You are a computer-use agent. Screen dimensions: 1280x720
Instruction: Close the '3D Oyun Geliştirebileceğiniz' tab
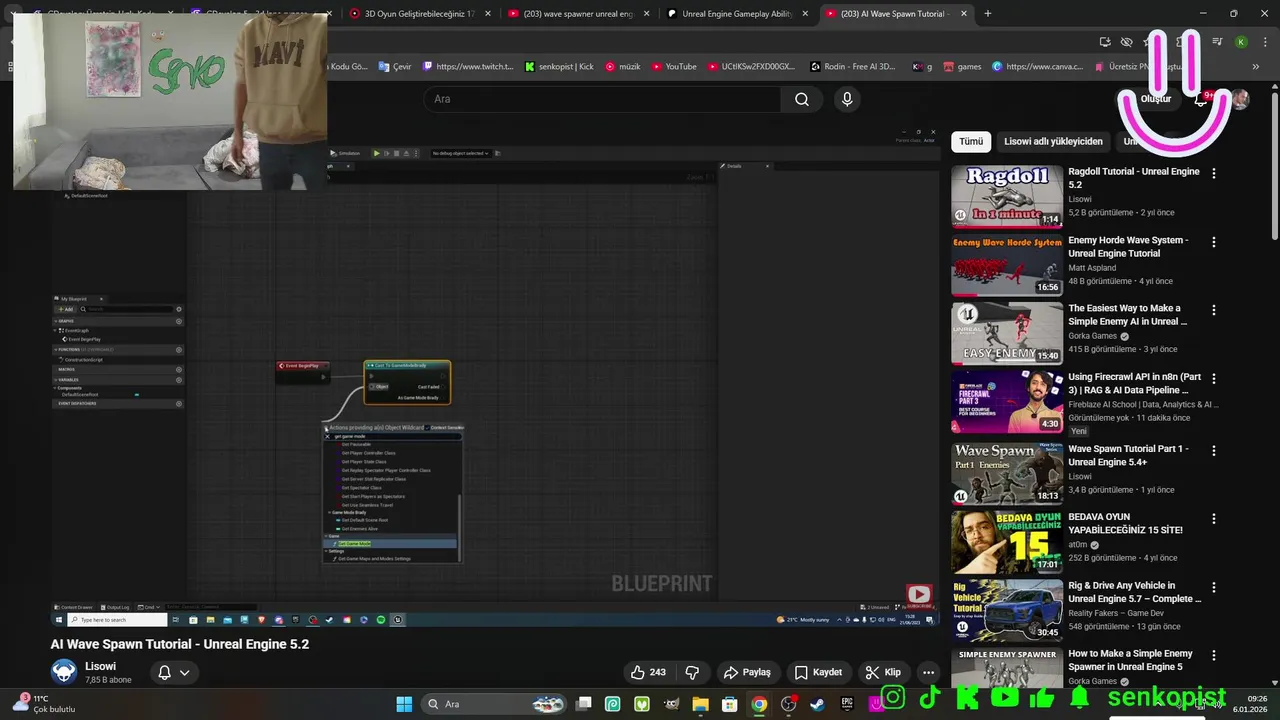click(487, 13)
